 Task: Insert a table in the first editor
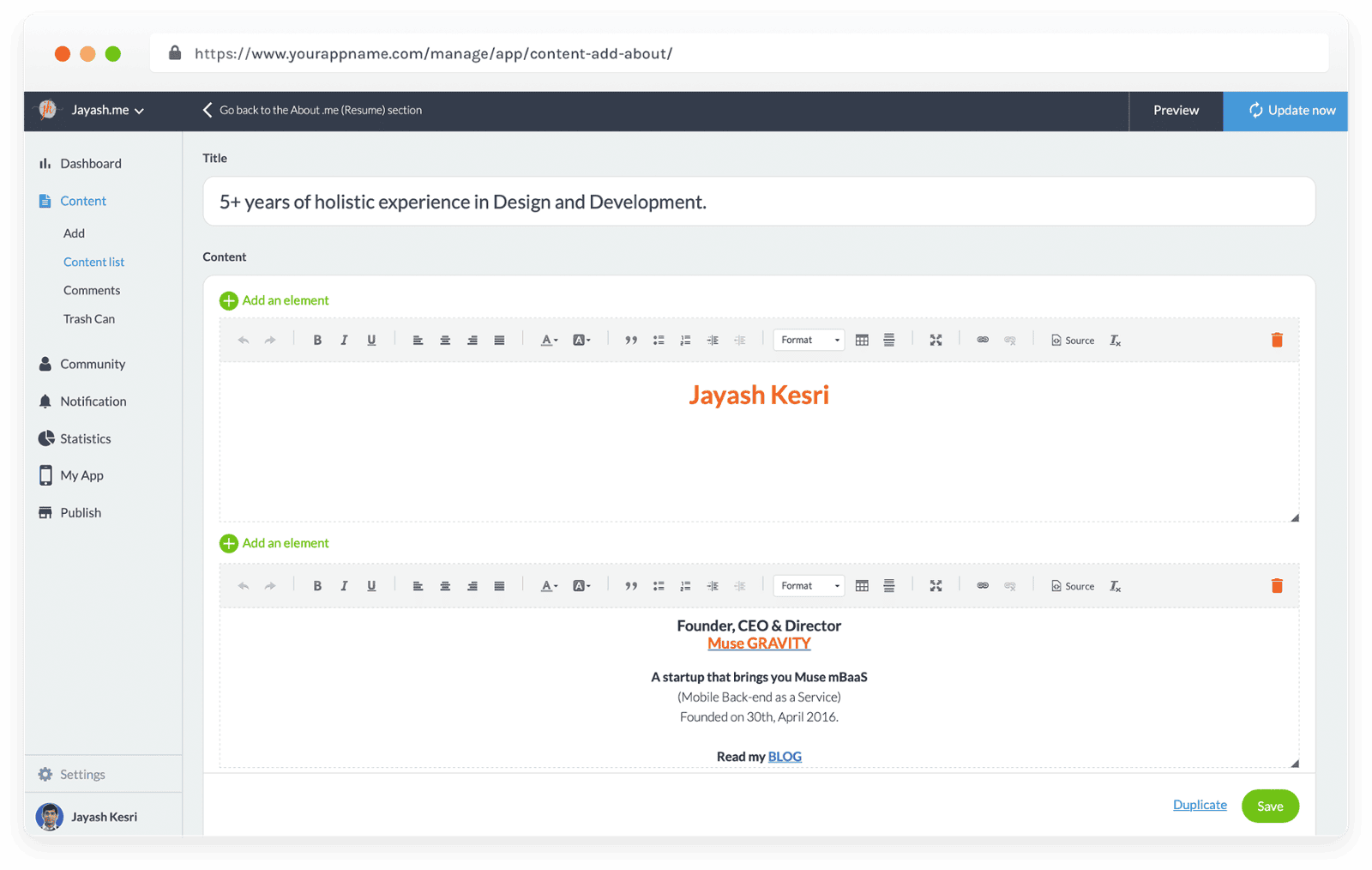(x=862, y=341)
